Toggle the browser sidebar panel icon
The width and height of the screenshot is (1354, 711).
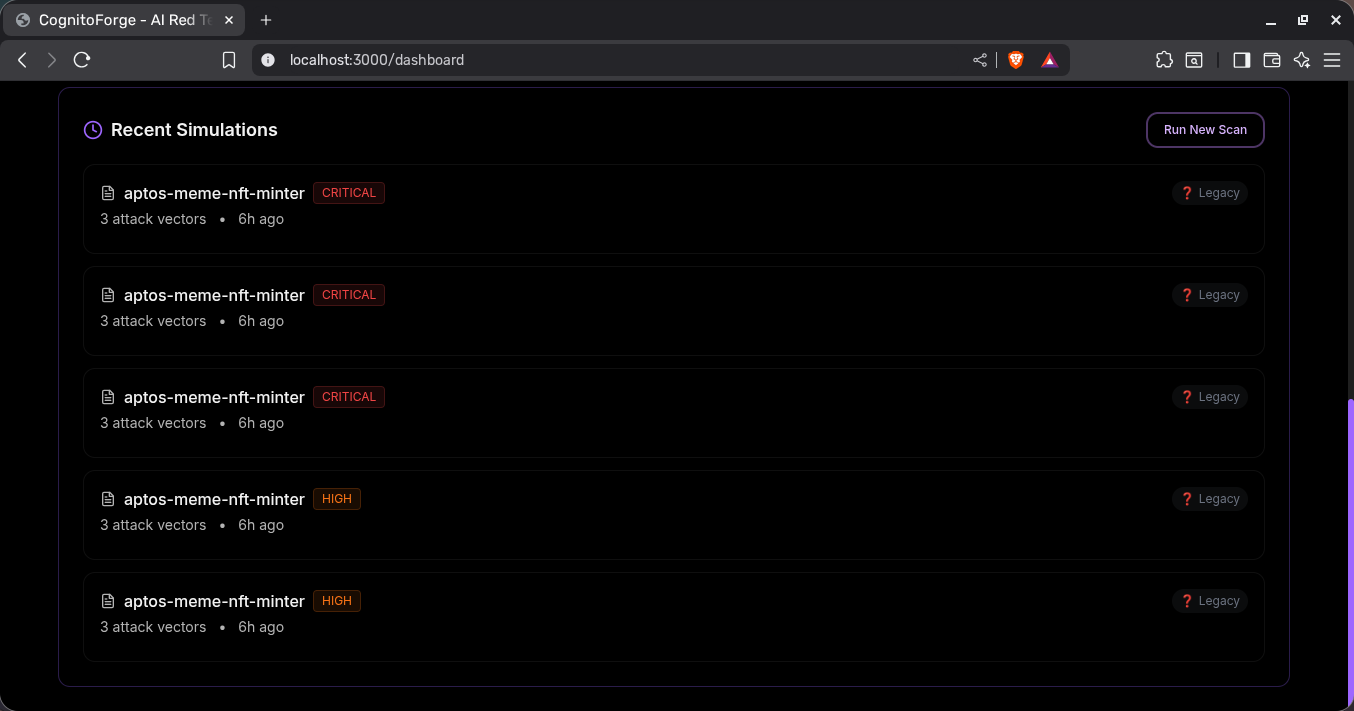pos(1241,60)
